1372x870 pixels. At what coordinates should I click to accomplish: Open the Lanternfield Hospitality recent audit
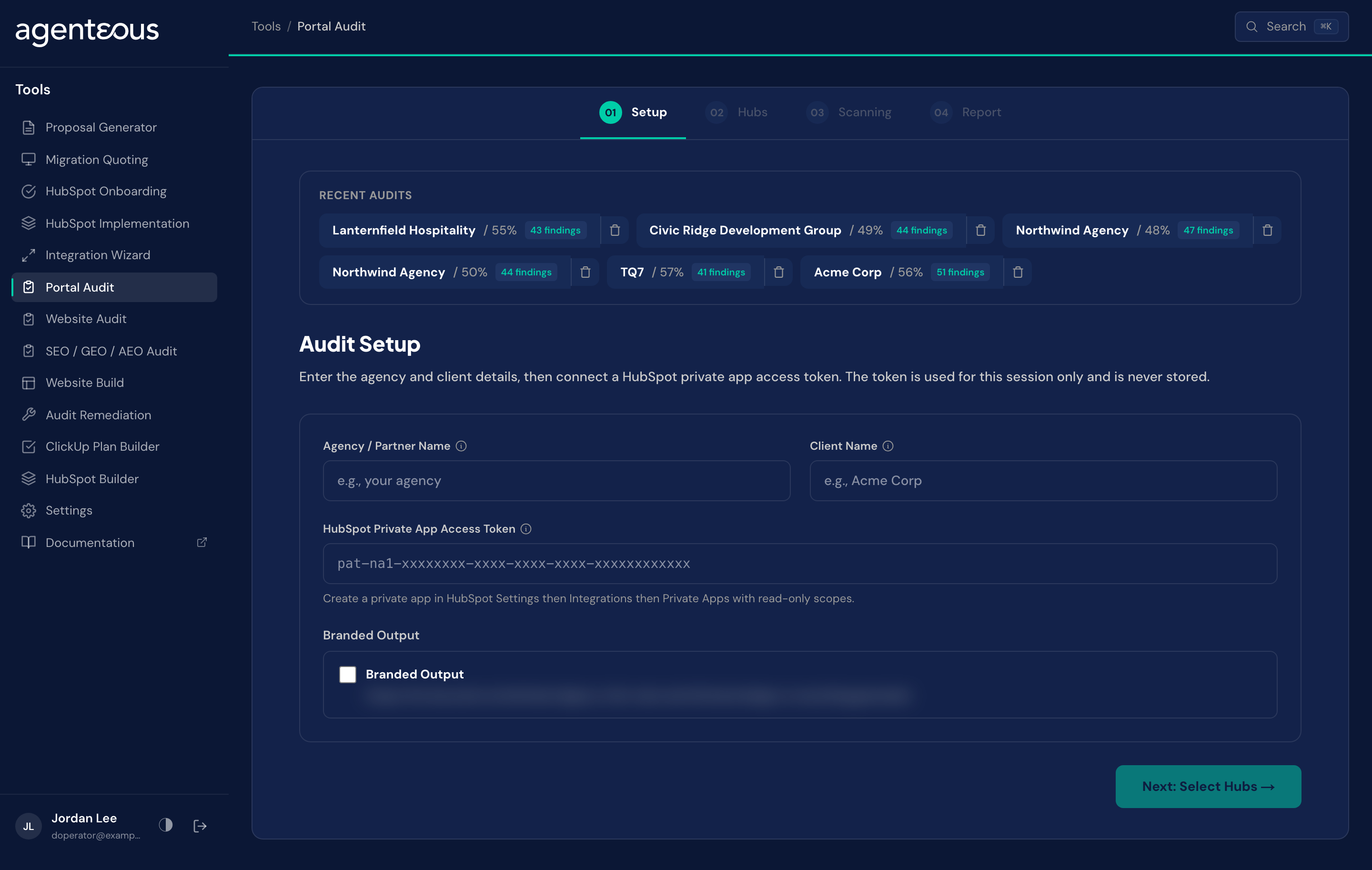tap(459, 230)
